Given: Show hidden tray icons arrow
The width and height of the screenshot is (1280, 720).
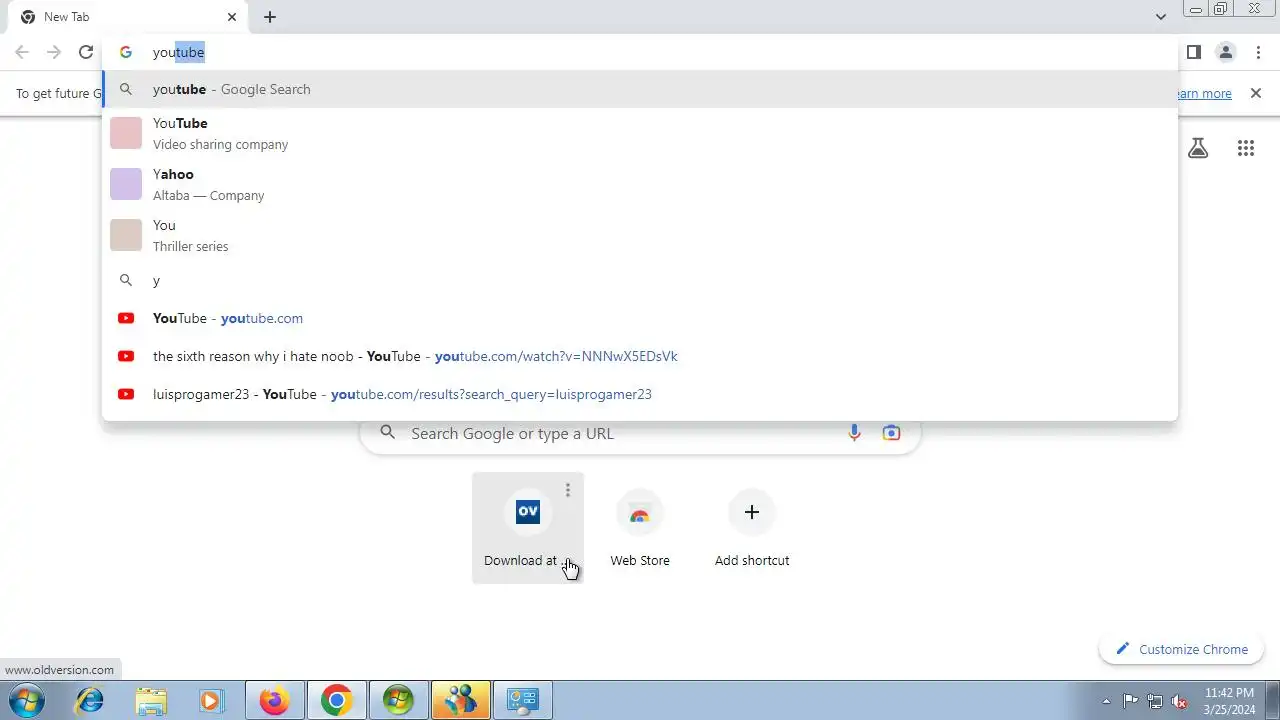Looking at the screenshot, I should click(1106, 701).
